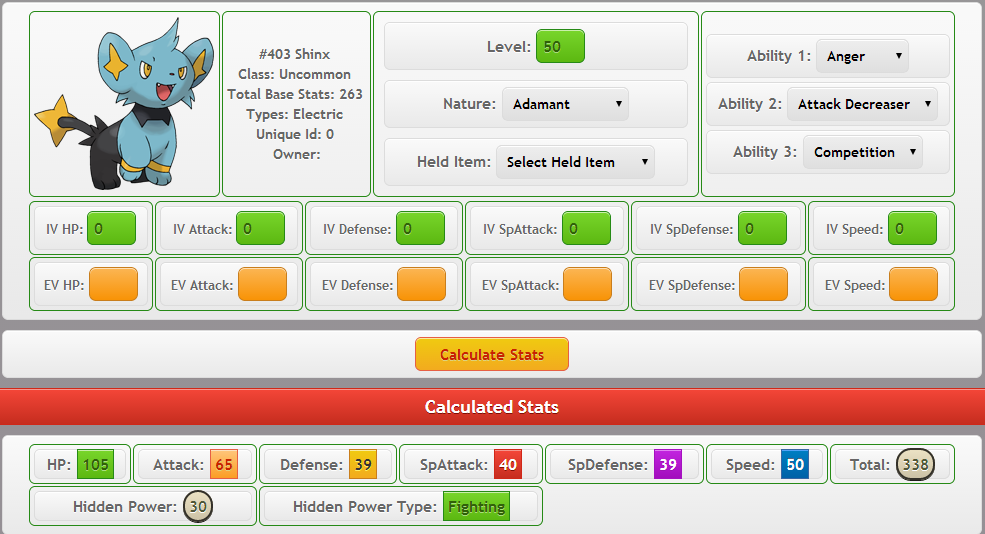Click the orange EV HP field
Screen dimensions: 985x534
pos(113,285)
